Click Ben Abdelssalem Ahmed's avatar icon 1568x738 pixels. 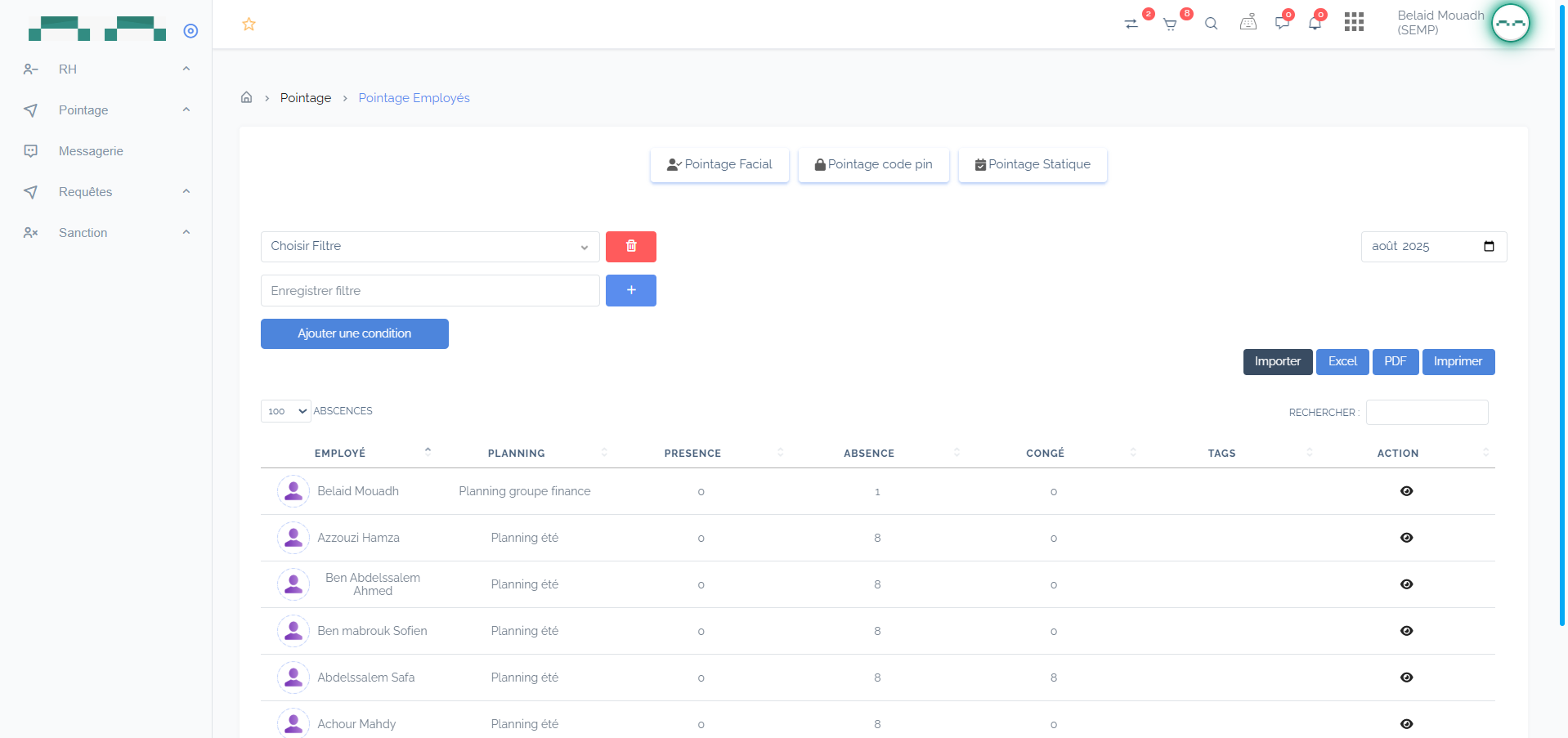tap(293, 584)
